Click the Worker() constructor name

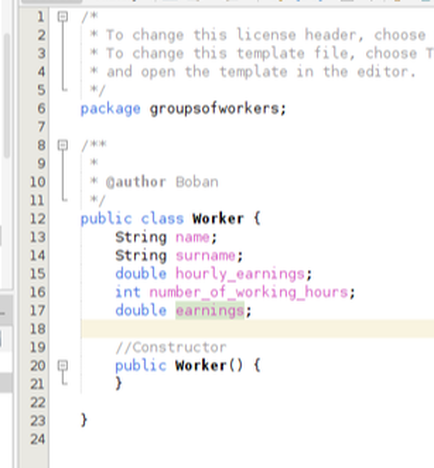[x=201, y=366]
